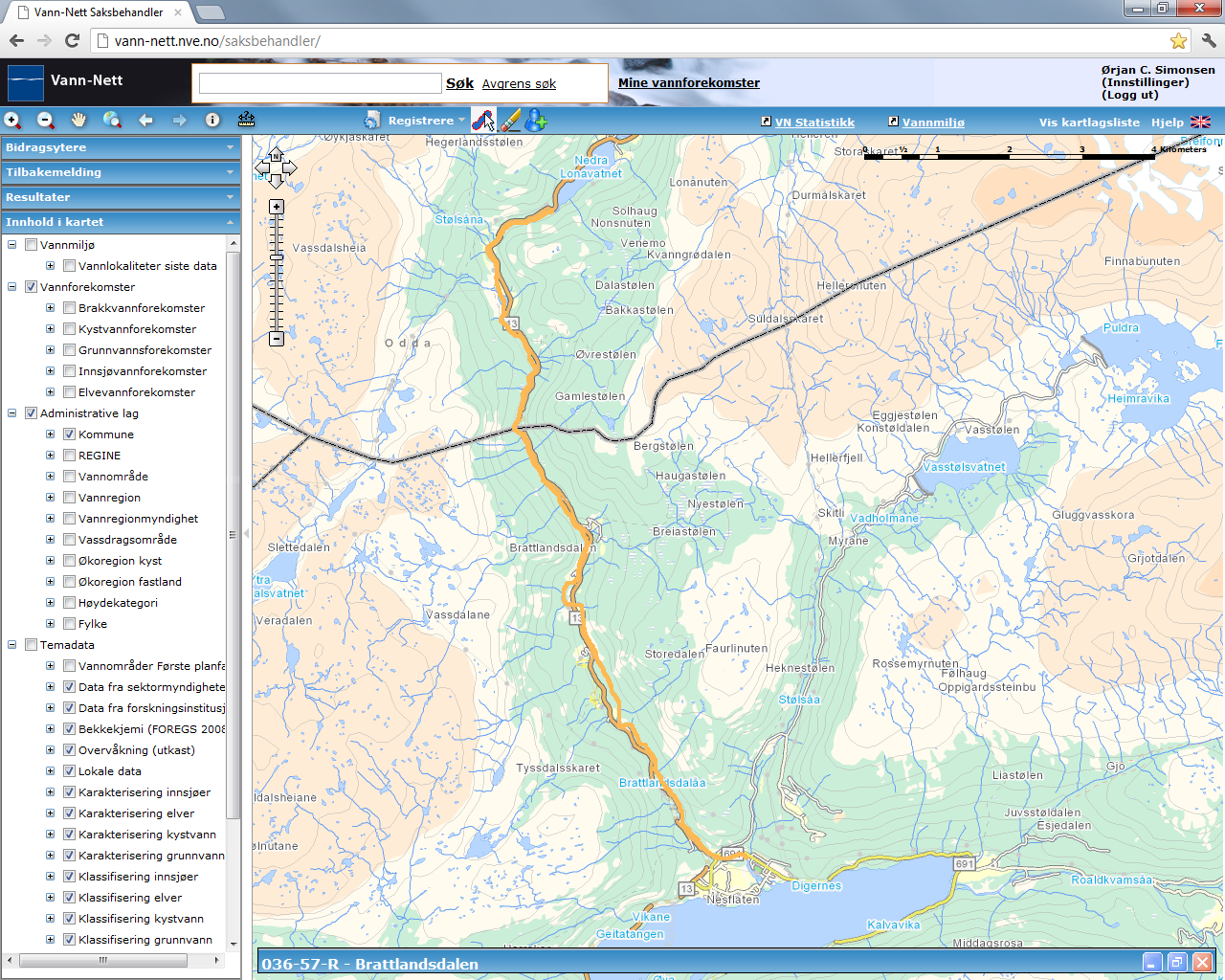The height and width of the screenshot is (980, 1225).
Task: Collapse the Temadata tree node
Action: click(x=12, y=645)
